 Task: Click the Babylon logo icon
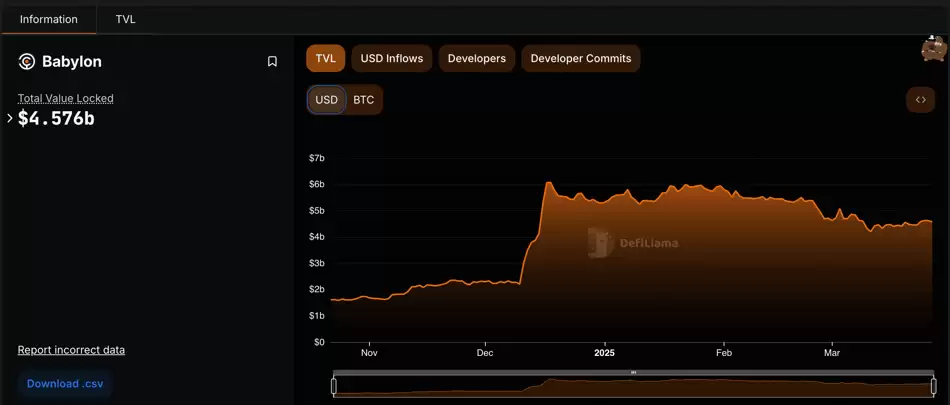(27, 62)
